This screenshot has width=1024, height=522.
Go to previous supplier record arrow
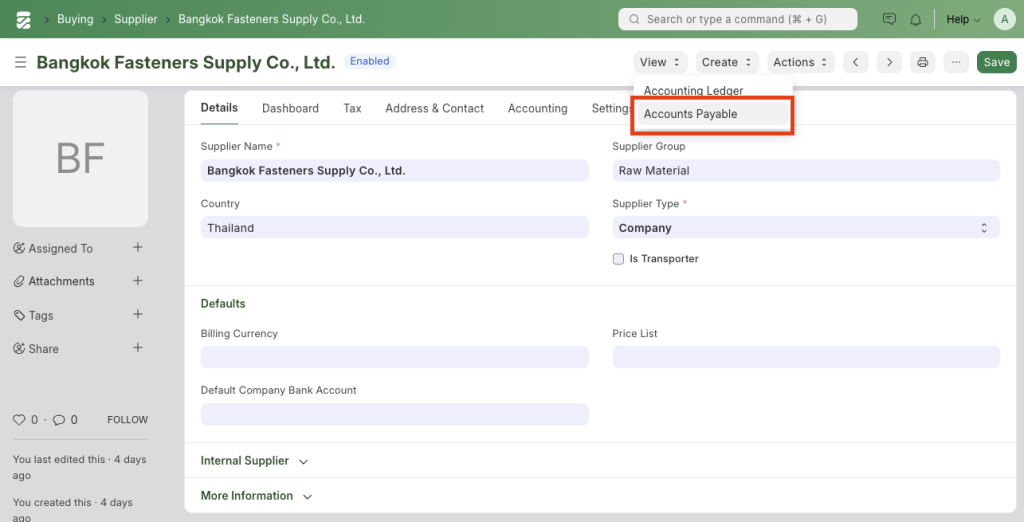855,62
